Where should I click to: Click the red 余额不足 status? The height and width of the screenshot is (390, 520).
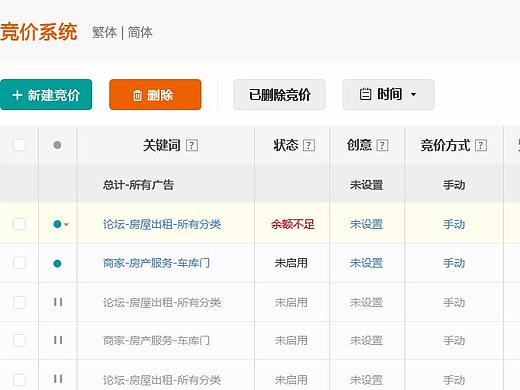coord(293,224)
